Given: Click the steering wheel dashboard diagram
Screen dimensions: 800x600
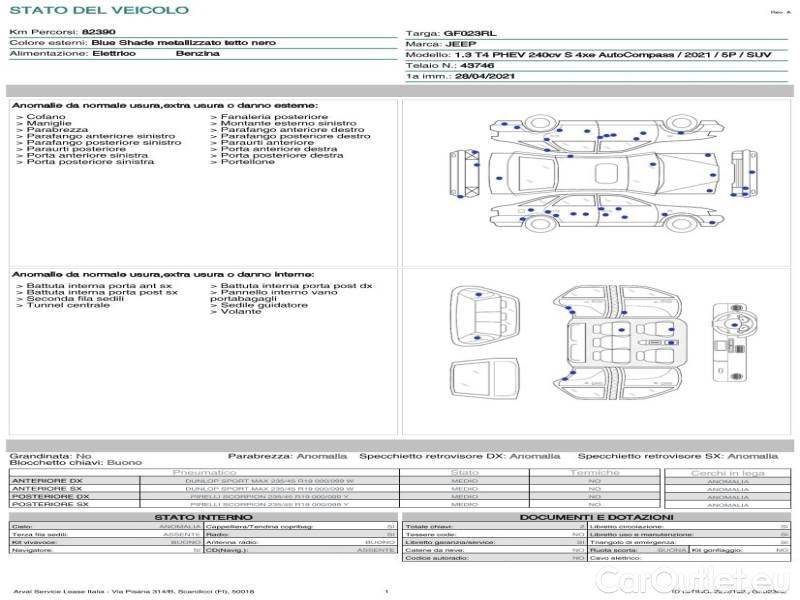Looking at the screenshot, I should [734, 342].
